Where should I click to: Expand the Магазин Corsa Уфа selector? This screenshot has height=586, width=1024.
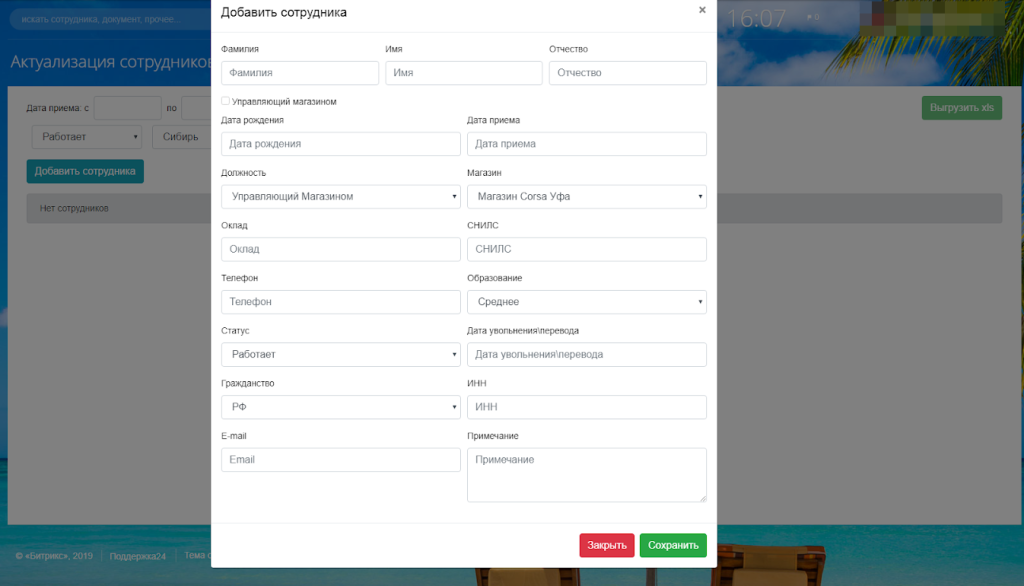click(586, 197)
